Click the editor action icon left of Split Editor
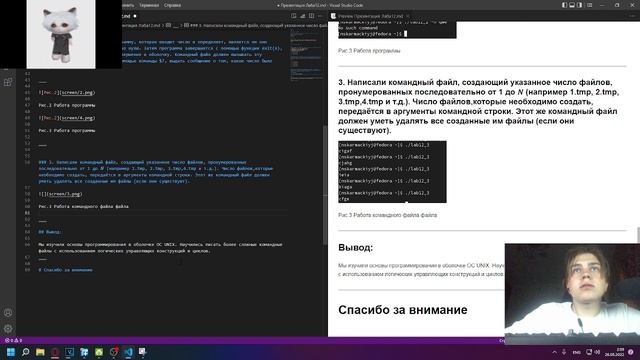The width and height of the screenshot is (640, 360). pyautogui.click(x=302, y=16)
